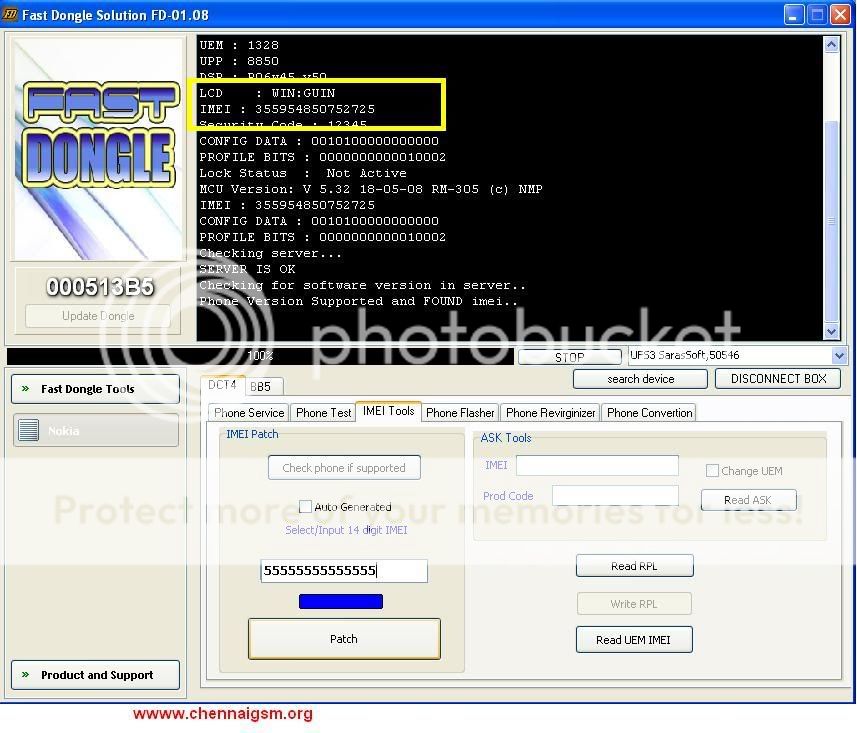Select the Nokia item in sidebar
The image size is (857, 733).
point(96,430)
